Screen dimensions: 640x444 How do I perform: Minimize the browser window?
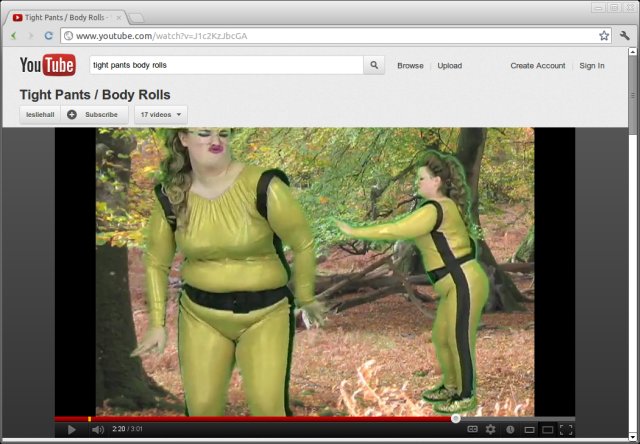click(599, 8)
